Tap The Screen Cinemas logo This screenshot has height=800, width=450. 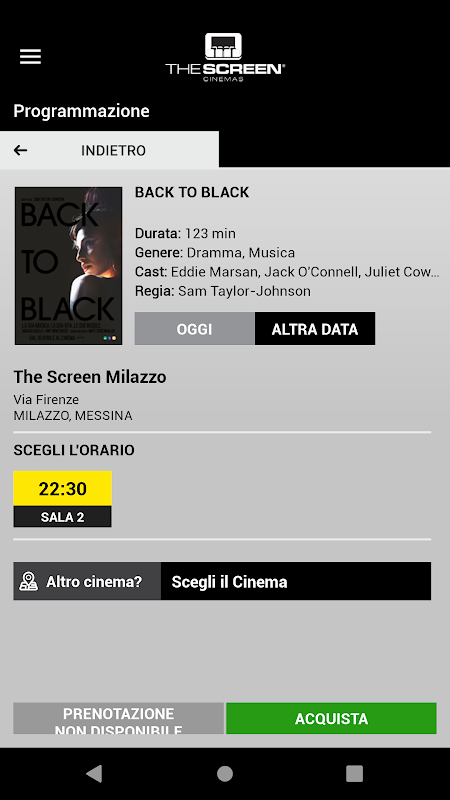pyautogui.click(x=225, y=57)
